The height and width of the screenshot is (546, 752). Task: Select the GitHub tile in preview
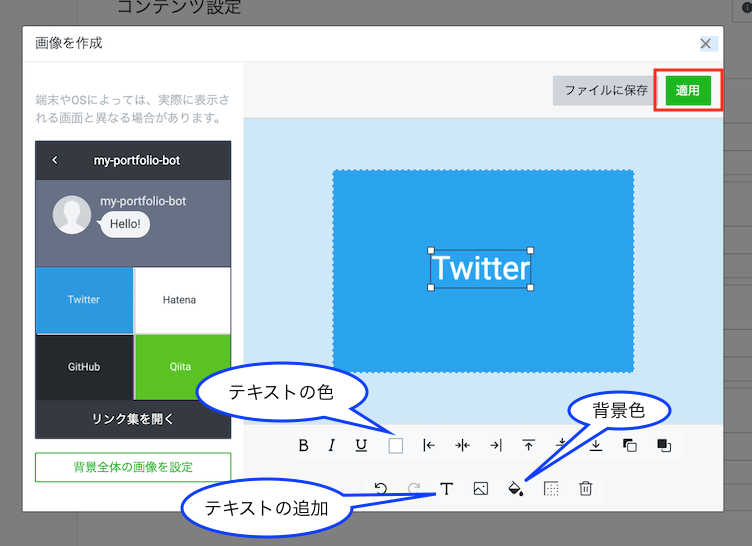coord(84,367)
